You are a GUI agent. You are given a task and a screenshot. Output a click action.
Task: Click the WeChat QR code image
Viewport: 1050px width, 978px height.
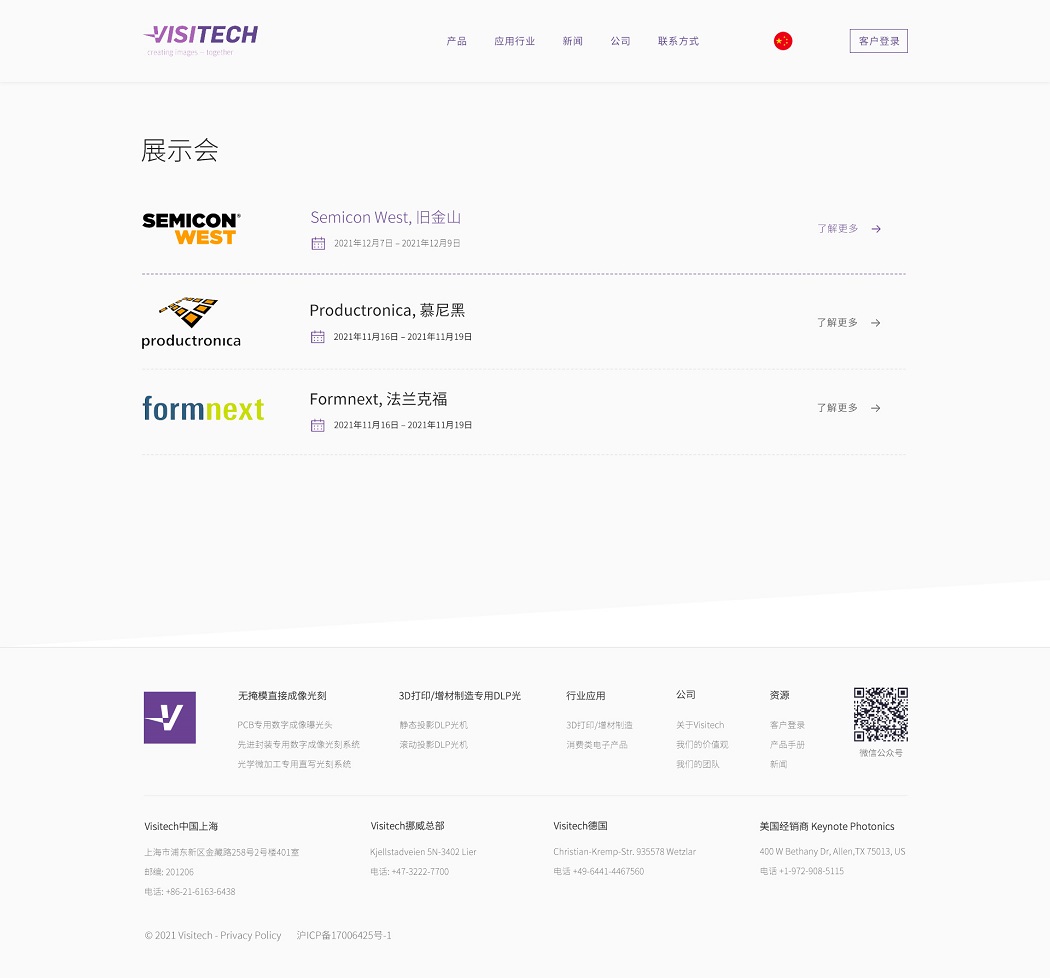click(x=881, y=714)
